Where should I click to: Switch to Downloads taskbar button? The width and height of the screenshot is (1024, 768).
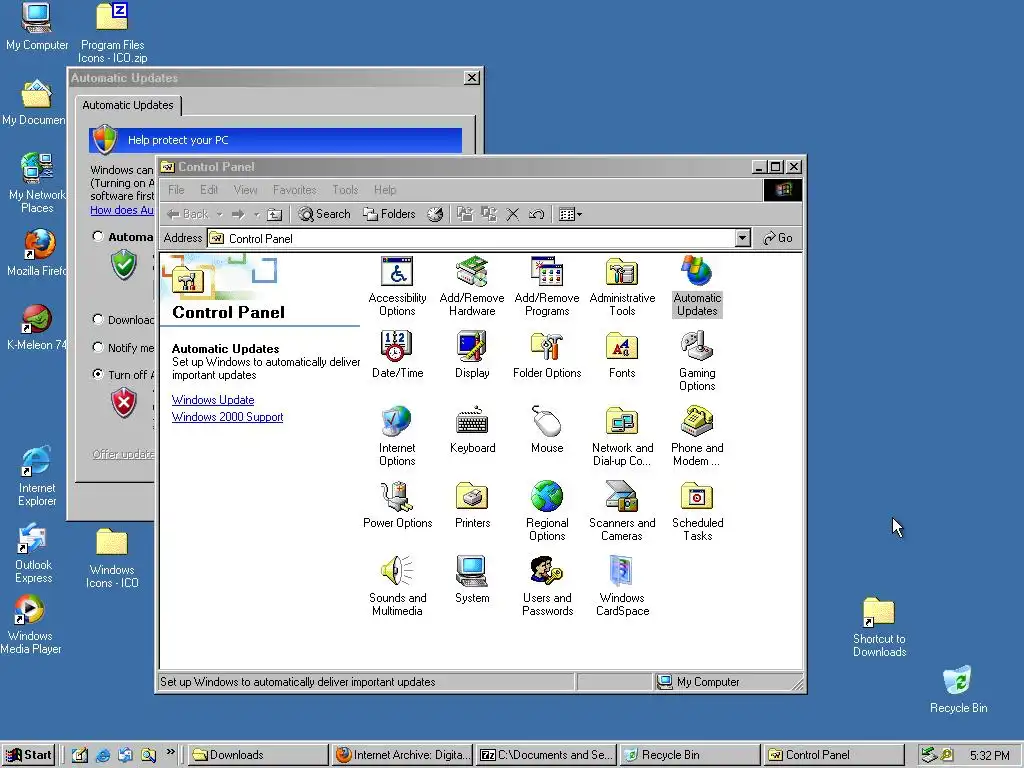[258, 755]
